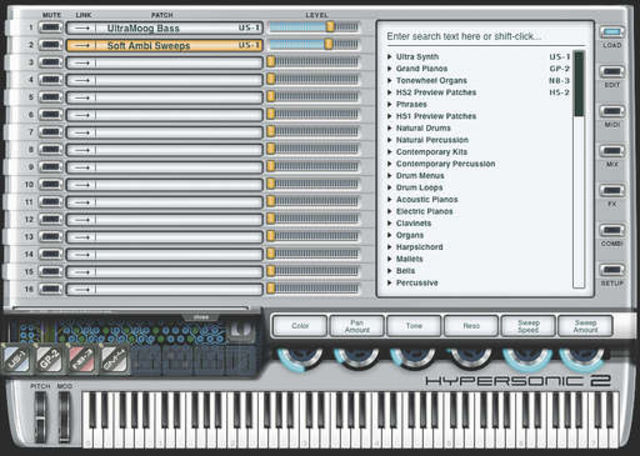Expand the Contemporary Kits category
Screen dimensions: 640x456
[390, 152]
